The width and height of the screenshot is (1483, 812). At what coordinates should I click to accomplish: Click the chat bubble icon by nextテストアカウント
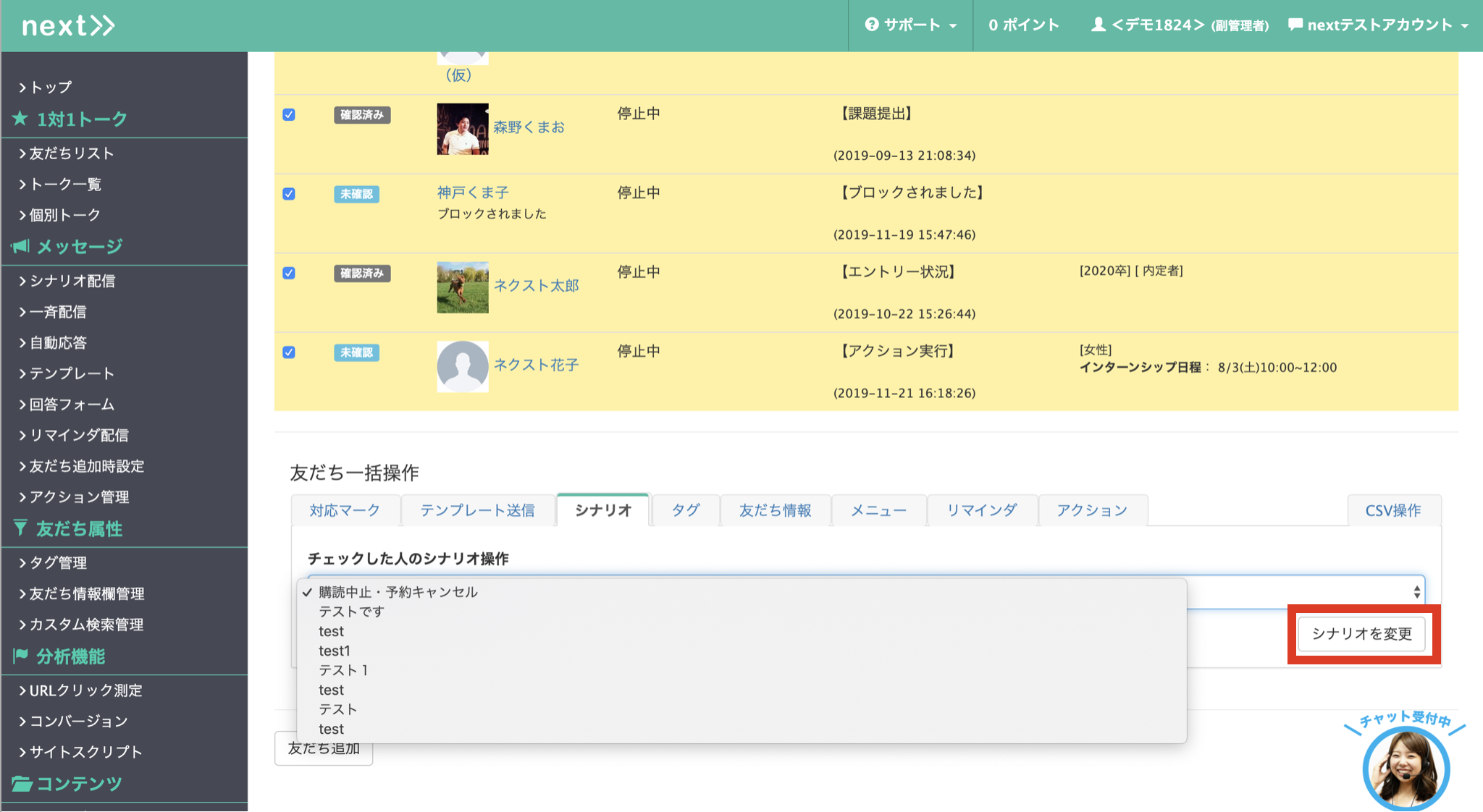pos(1295,25)
